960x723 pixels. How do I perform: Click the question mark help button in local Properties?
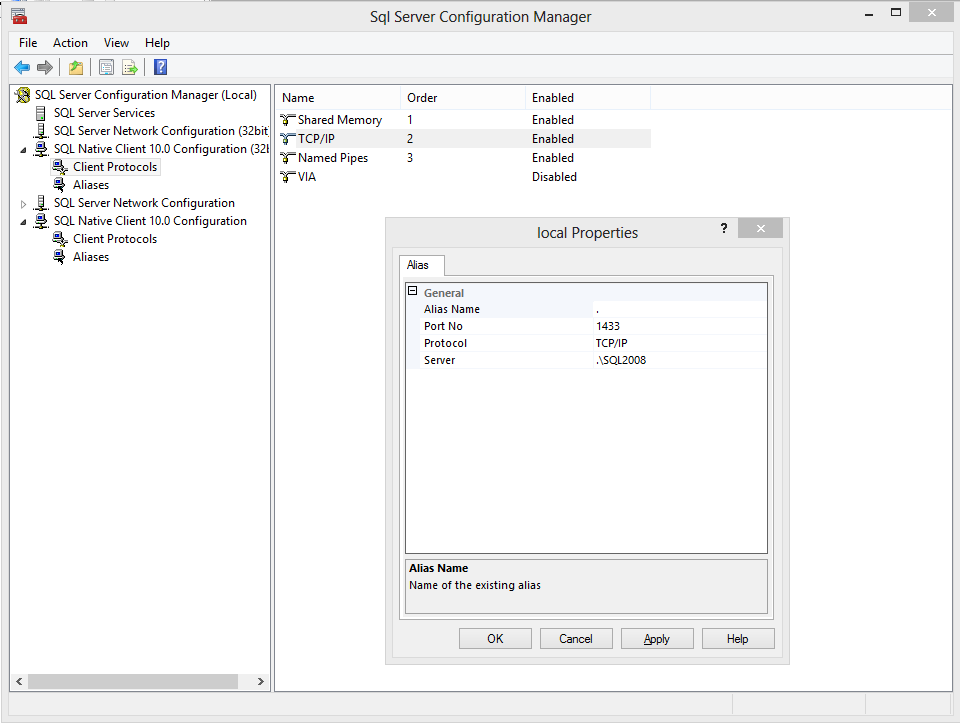click(724, 228)
